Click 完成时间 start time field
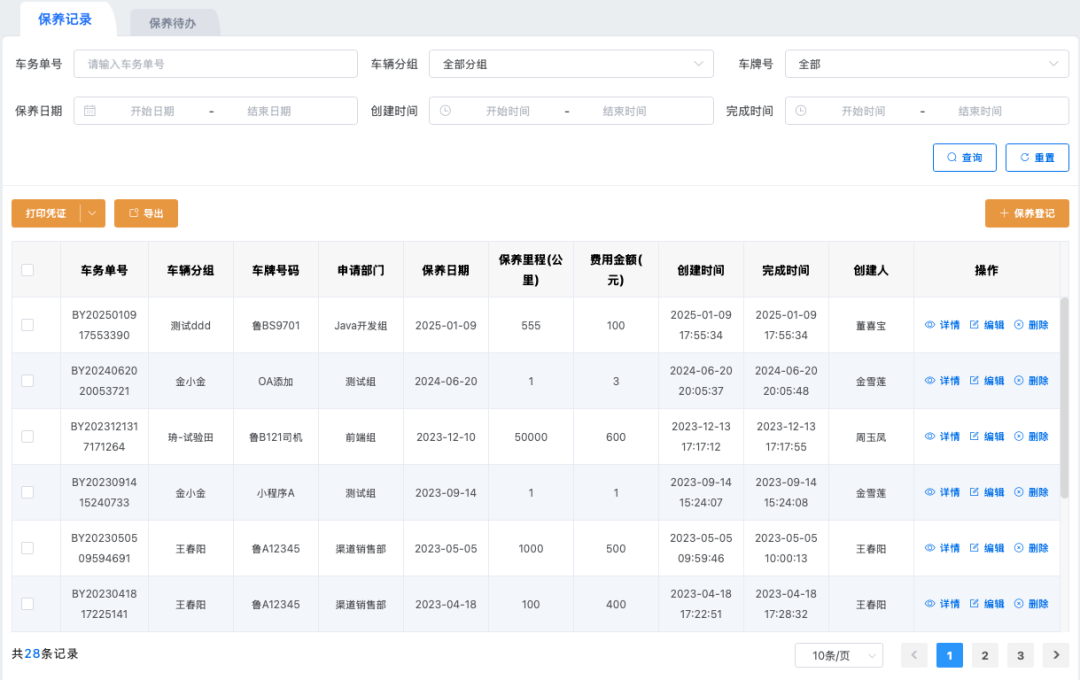This screenshot has width=1080, height=680. (863, 111)
